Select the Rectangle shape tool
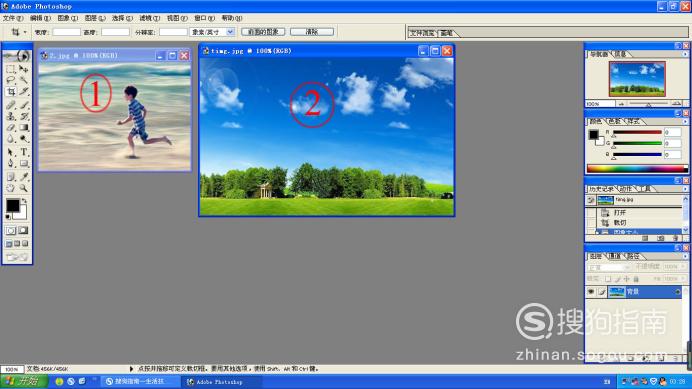The width and height of the screenshot is (692, 389). pos(24,163)
